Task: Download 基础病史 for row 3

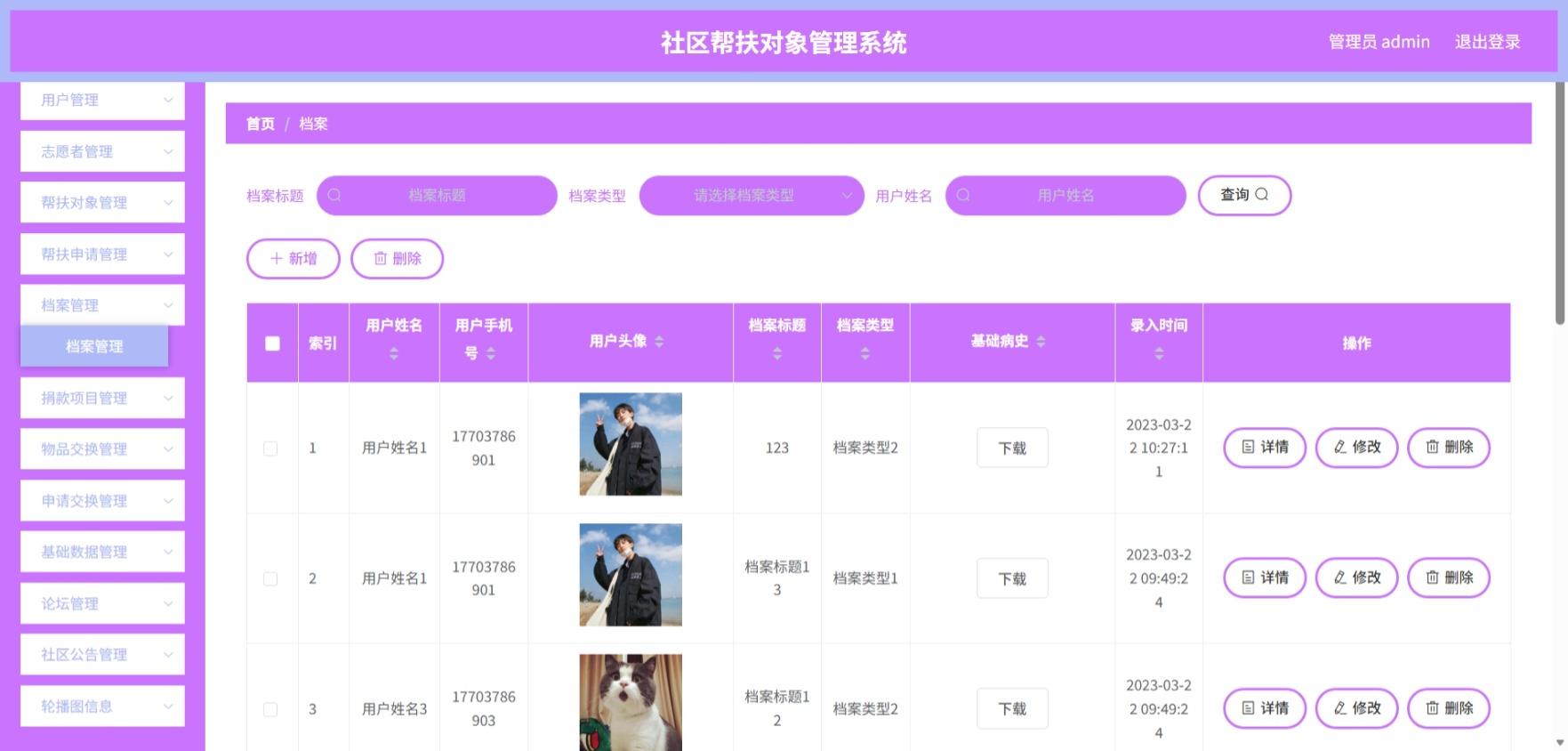Action: [x=1012, y=708]
